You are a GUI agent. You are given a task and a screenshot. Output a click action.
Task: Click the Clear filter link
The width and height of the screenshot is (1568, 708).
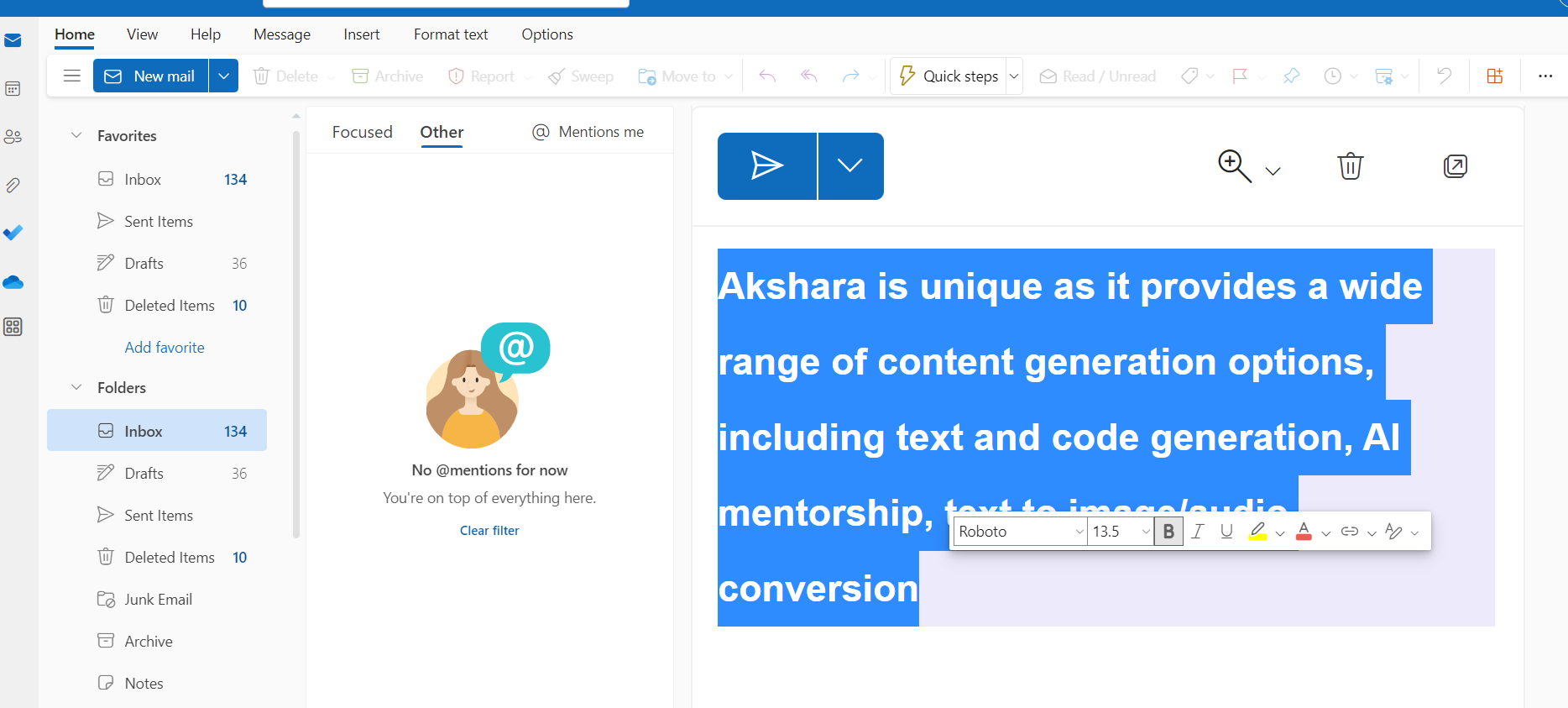pyautogui.click(x=489, y=531)
